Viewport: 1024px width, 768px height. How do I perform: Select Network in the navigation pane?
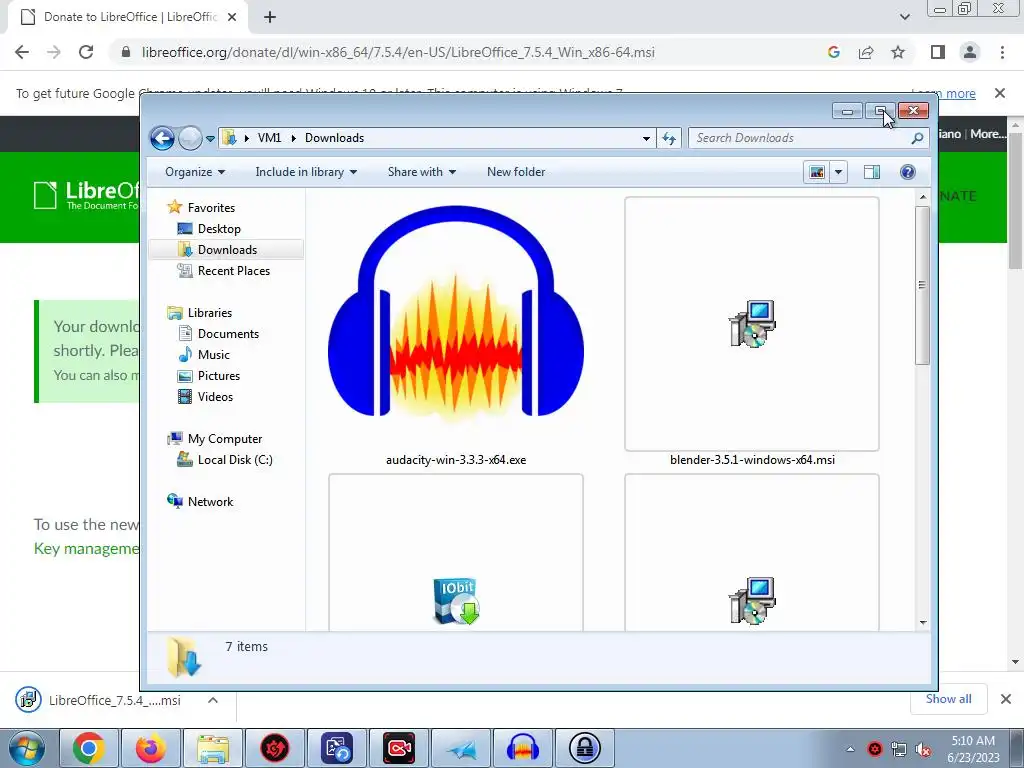(x=200, y=502)
